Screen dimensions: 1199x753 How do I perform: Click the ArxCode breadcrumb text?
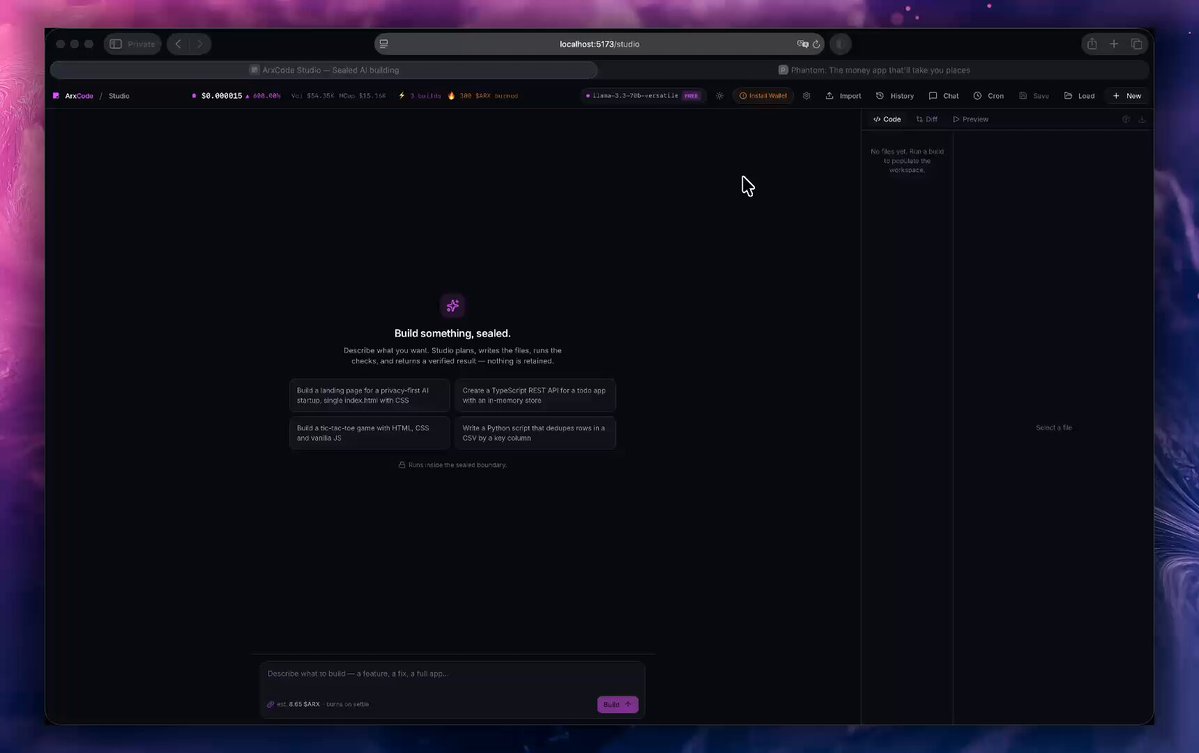pos(79,96)
